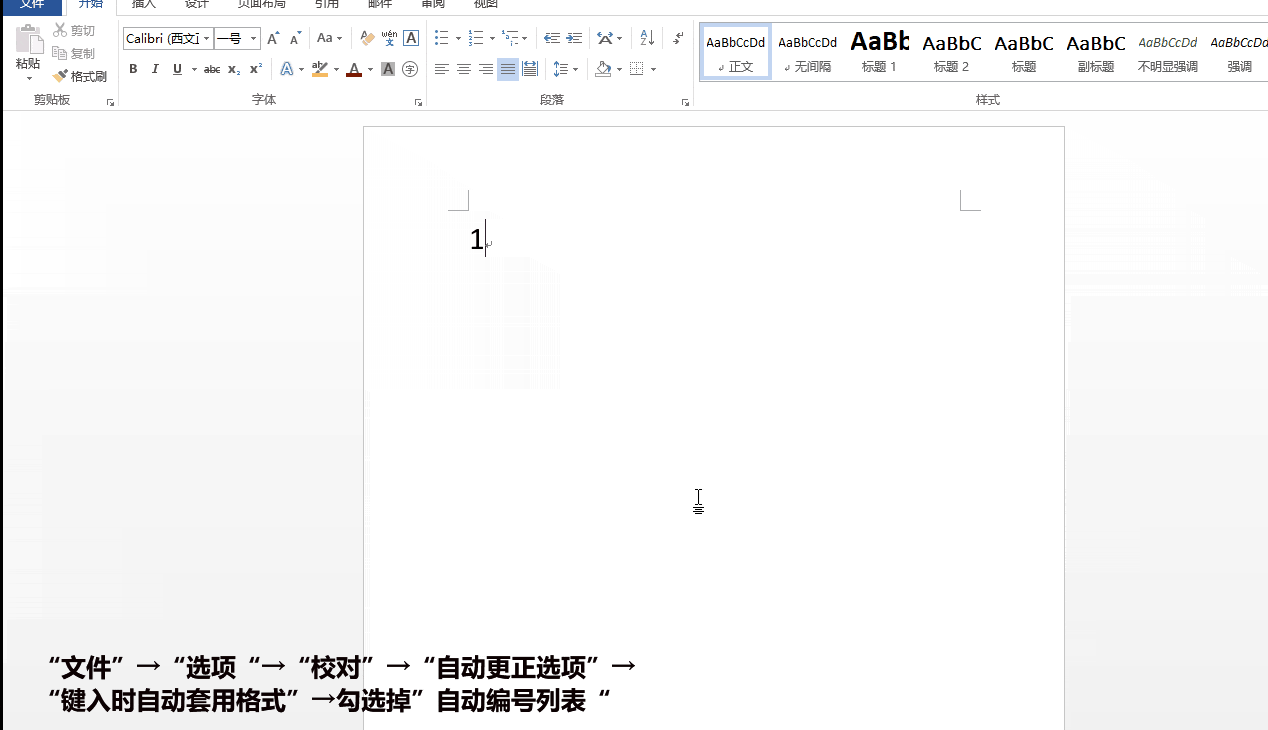The image size is (1268, 730).
Task: Apply the 标题 1 (Heading 1) style
Action: 879,53
